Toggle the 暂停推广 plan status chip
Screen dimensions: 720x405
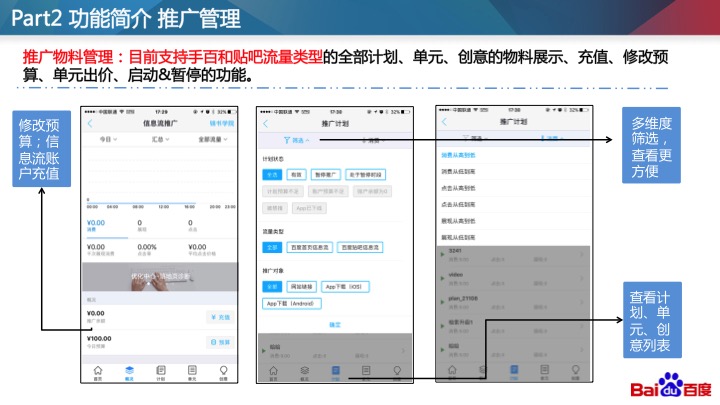[x=326, y=174]
